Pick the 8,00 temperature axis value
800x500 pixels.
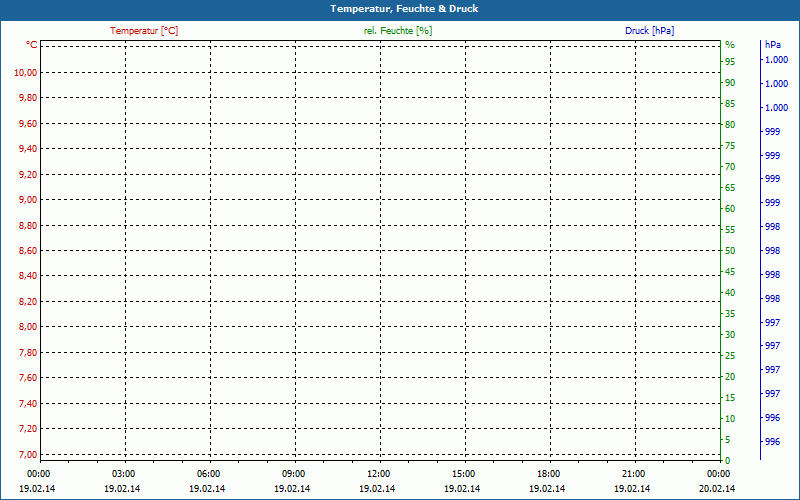pos(25,327)
